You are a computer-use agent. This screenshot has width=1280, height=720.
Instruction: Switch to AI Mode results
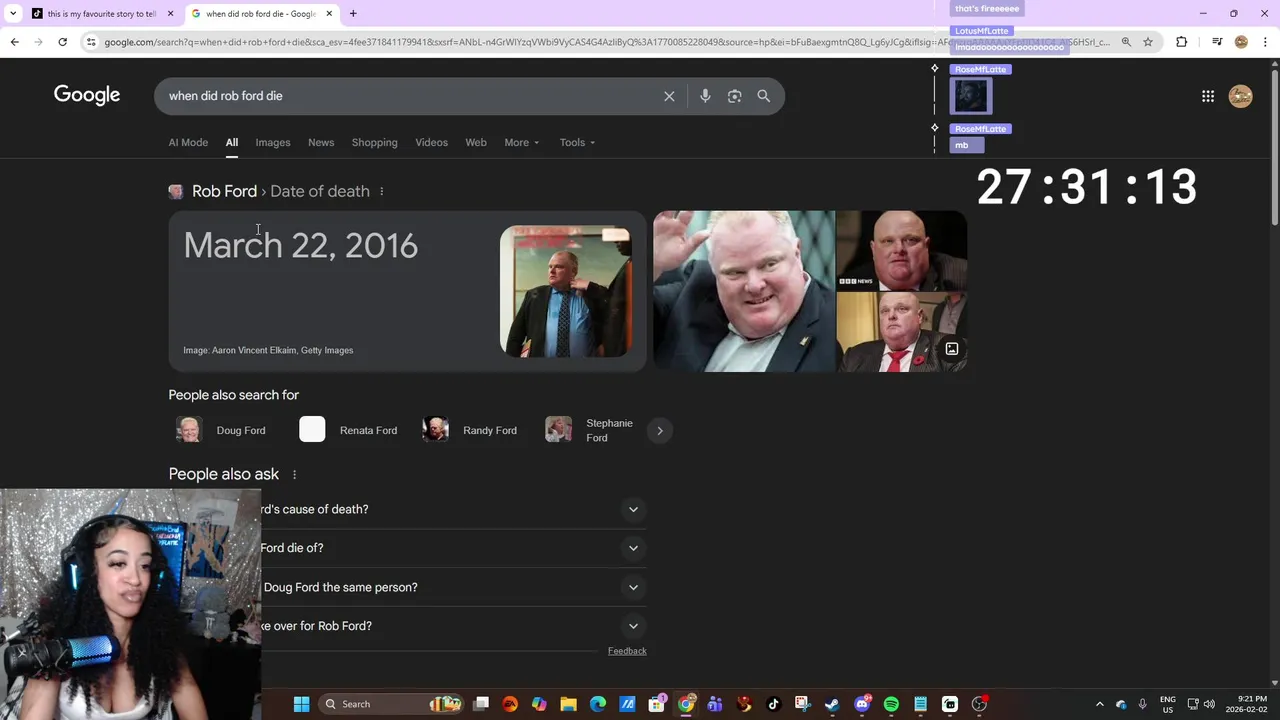(x=188, y=142)
